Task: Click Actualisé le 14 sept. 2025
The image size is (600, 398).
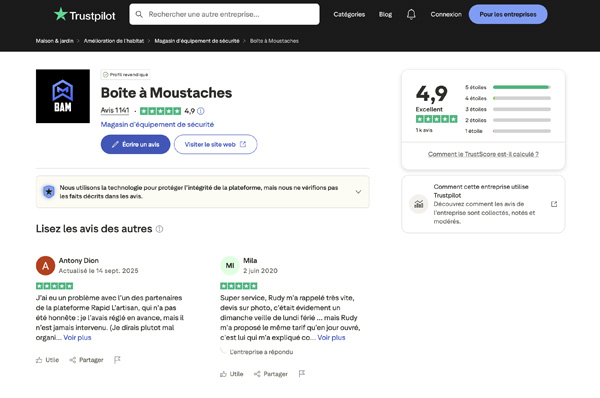Action: (98, 271)
